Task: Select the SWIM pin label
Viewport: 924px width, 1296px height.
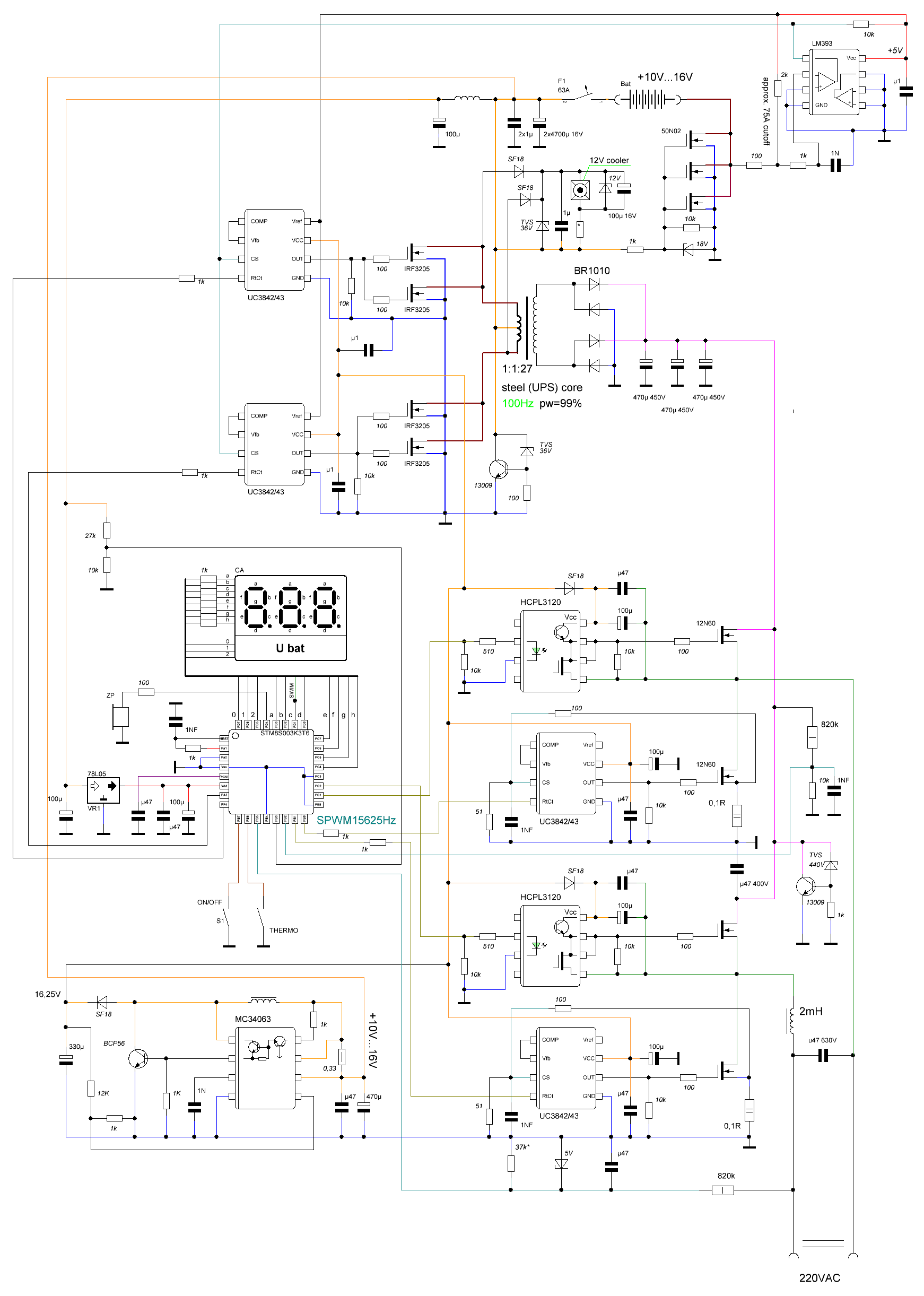Action: pyautogui.click(x=292, y=690)
